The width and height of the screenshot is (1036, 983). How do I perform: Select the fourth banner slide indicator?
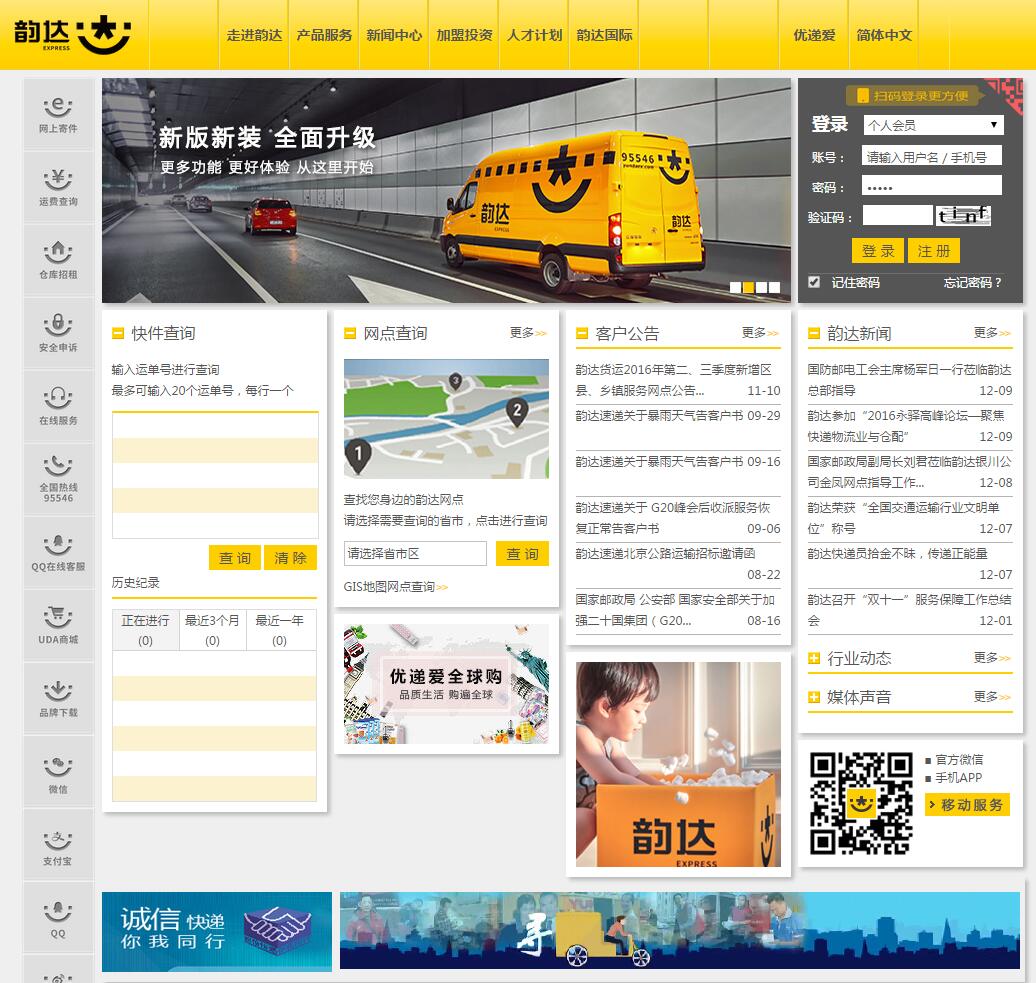[x=774, y=287]
